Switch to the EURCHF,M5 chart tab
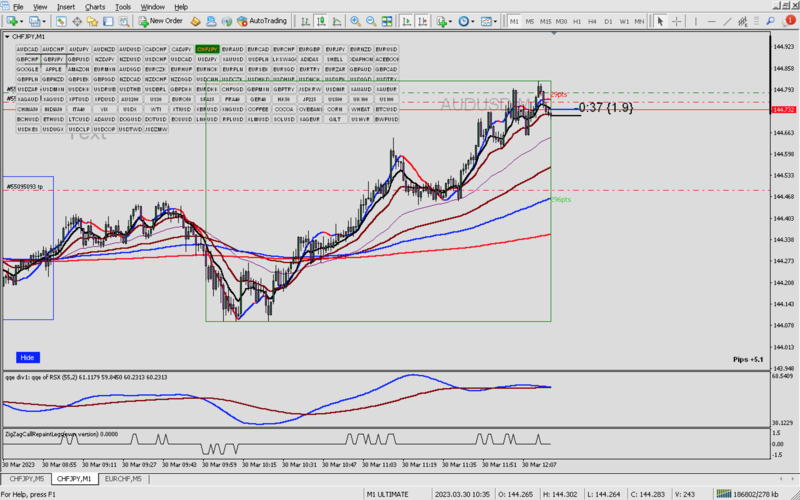The height and width of the screenshot is (500, 800). click(123, 479)
